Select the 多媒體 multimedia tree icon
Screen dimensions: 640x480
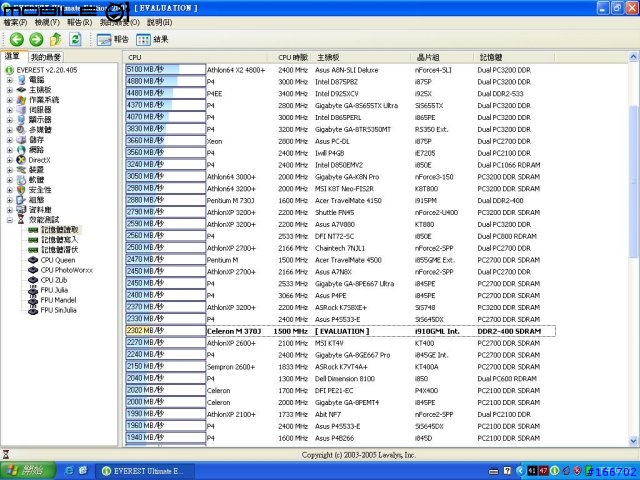click(x=22, y=130)
